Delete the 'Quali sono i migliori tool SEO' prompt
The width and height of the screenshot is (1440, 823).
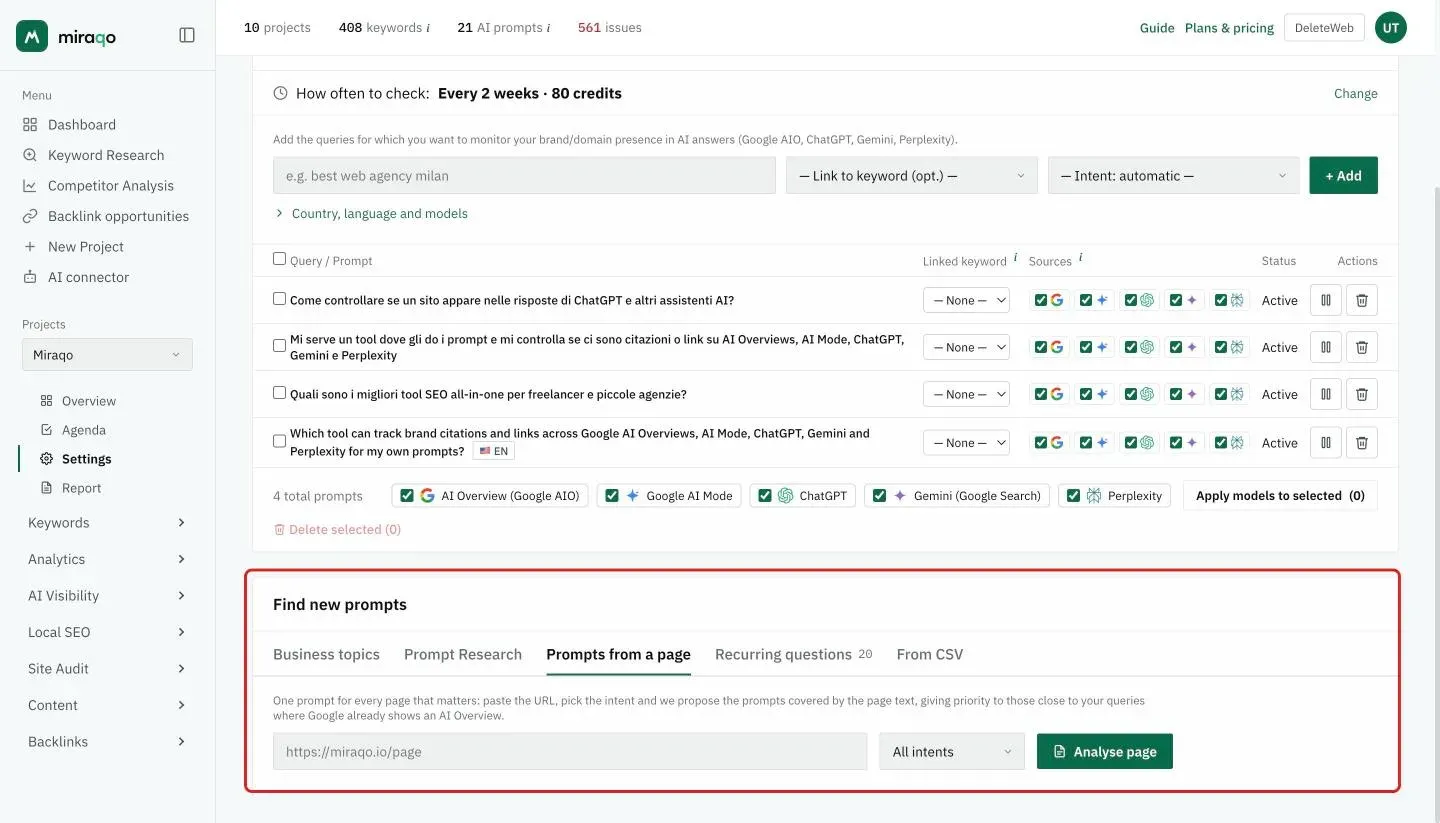(x=1362, y=394)
